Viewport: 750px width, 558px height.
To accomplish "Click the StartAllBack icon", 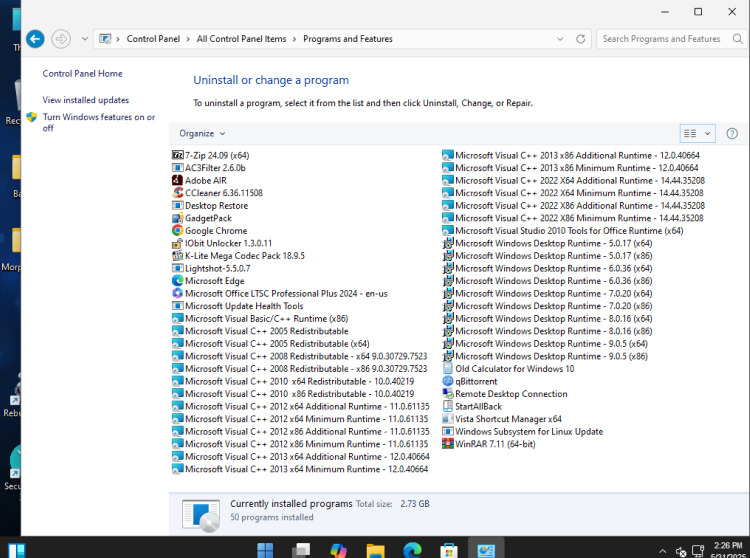I will click(448, 406).
